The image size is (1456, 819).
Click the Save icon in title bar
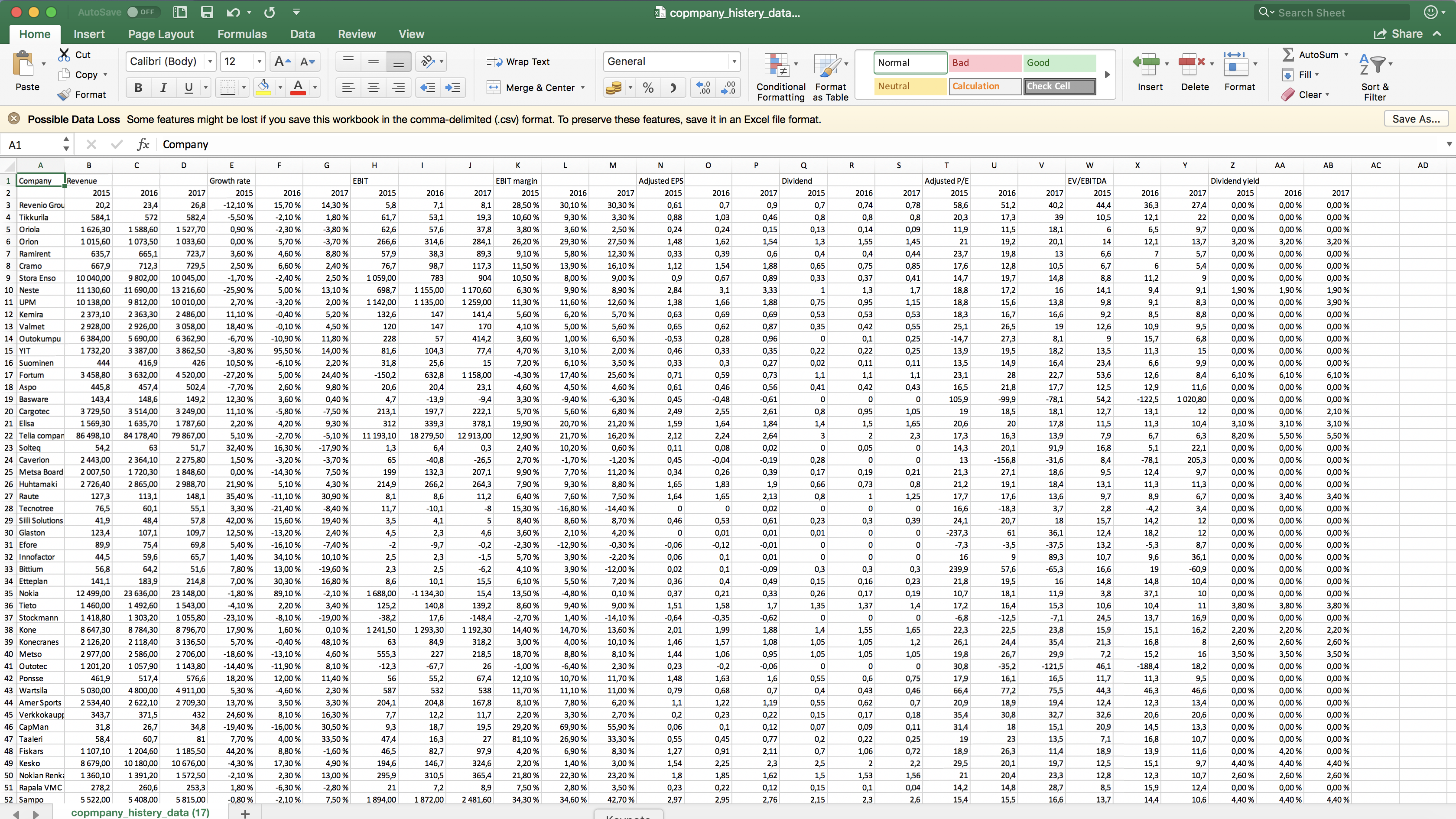(x=207, y=12)
